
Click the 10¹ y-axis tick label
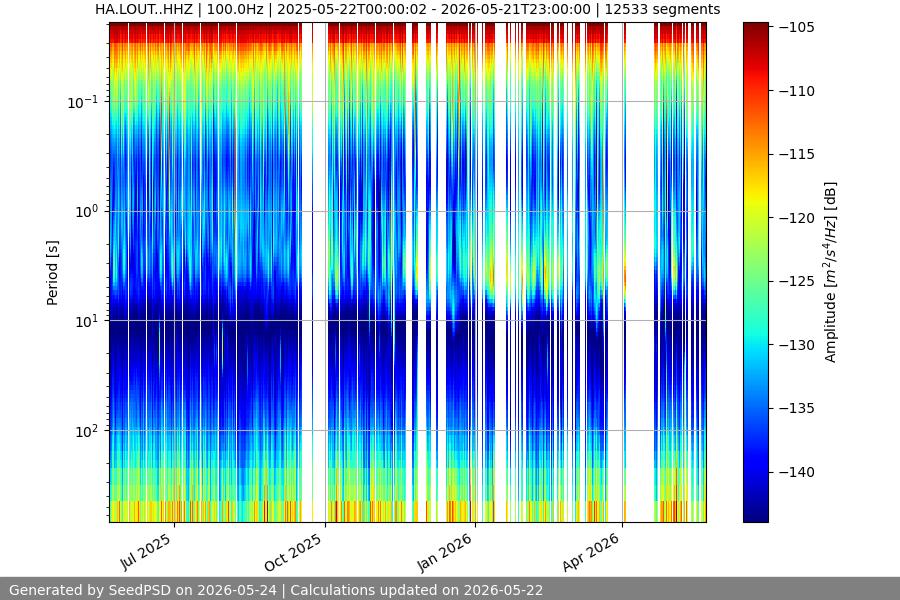point(87,321)
